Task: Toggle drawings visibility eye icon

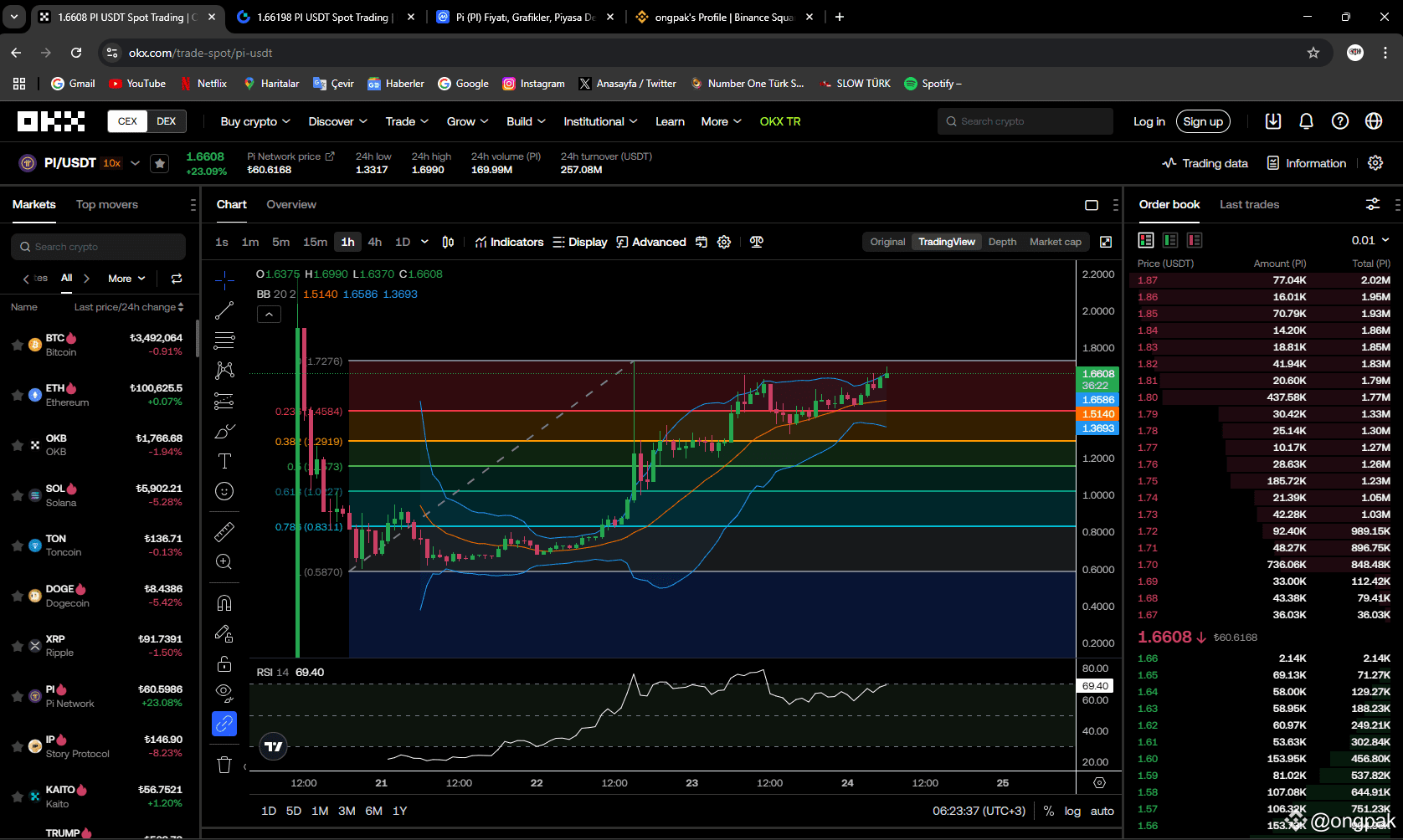Action: point(224,692)
